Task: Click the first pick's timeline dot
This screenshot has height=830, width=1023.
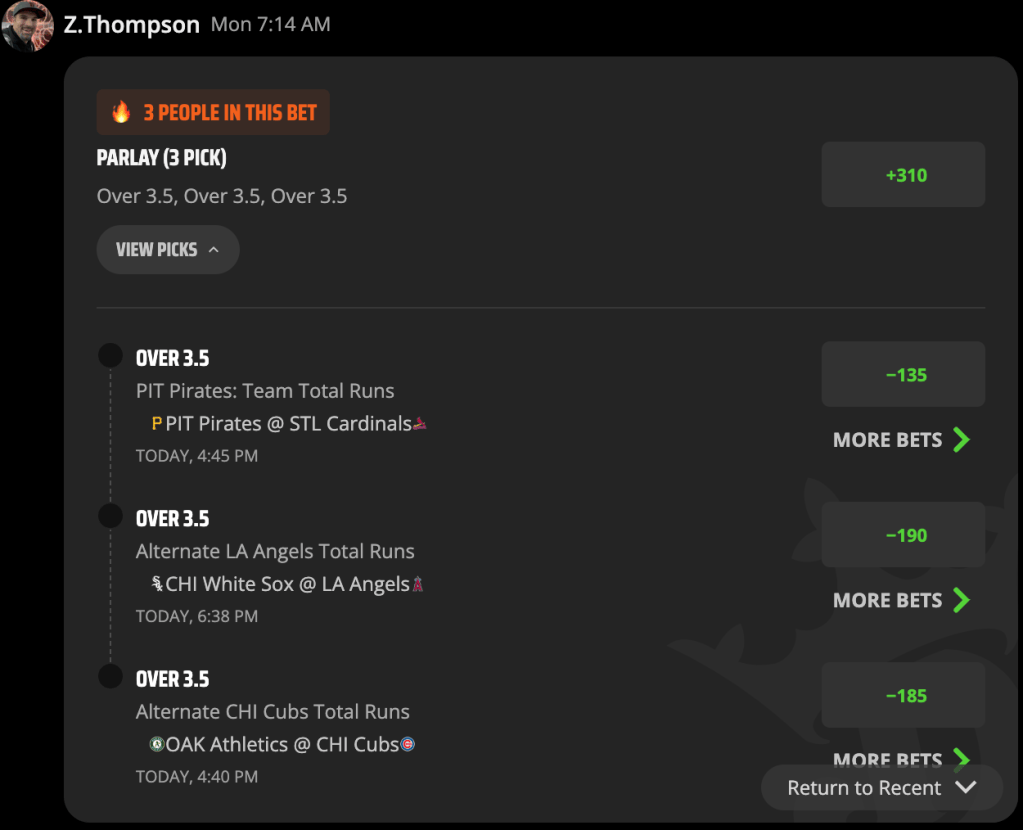Action: (110, 356)
